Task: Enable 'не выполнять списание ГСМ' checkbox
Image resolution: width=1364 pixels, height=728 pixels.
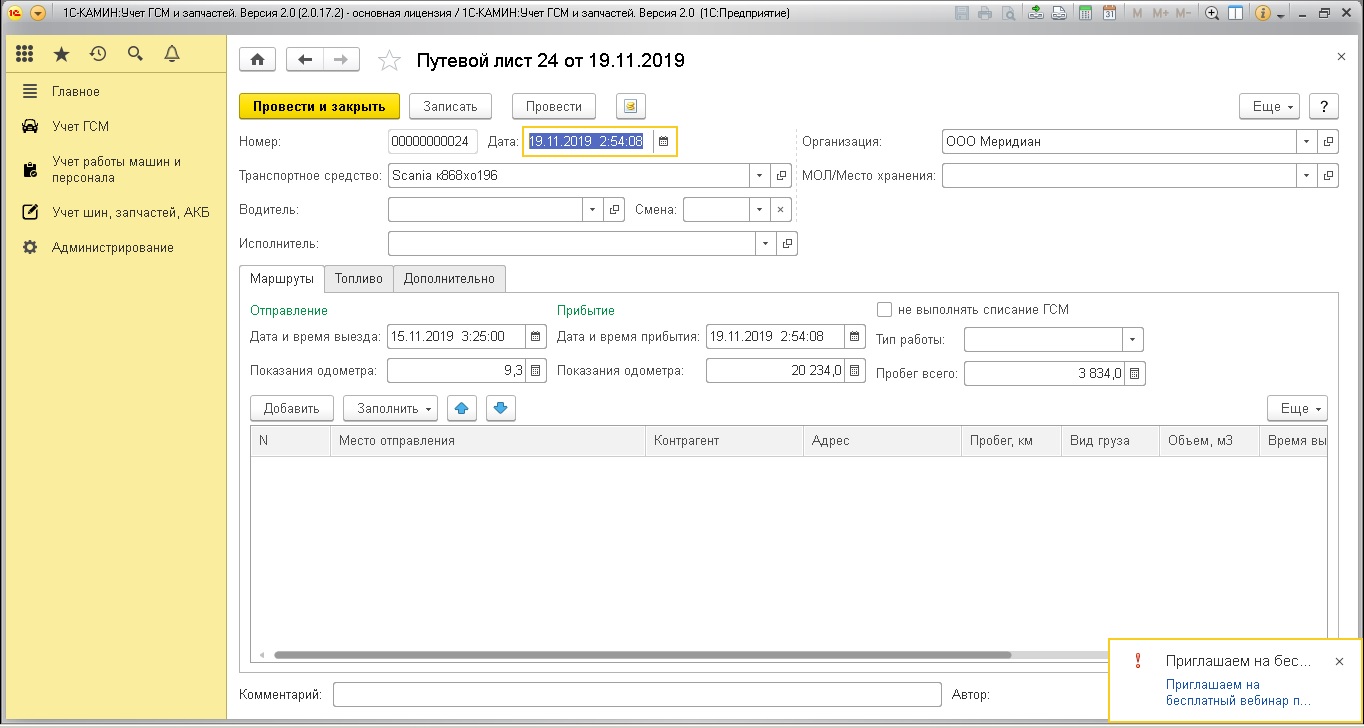Action: pos(884,310)
